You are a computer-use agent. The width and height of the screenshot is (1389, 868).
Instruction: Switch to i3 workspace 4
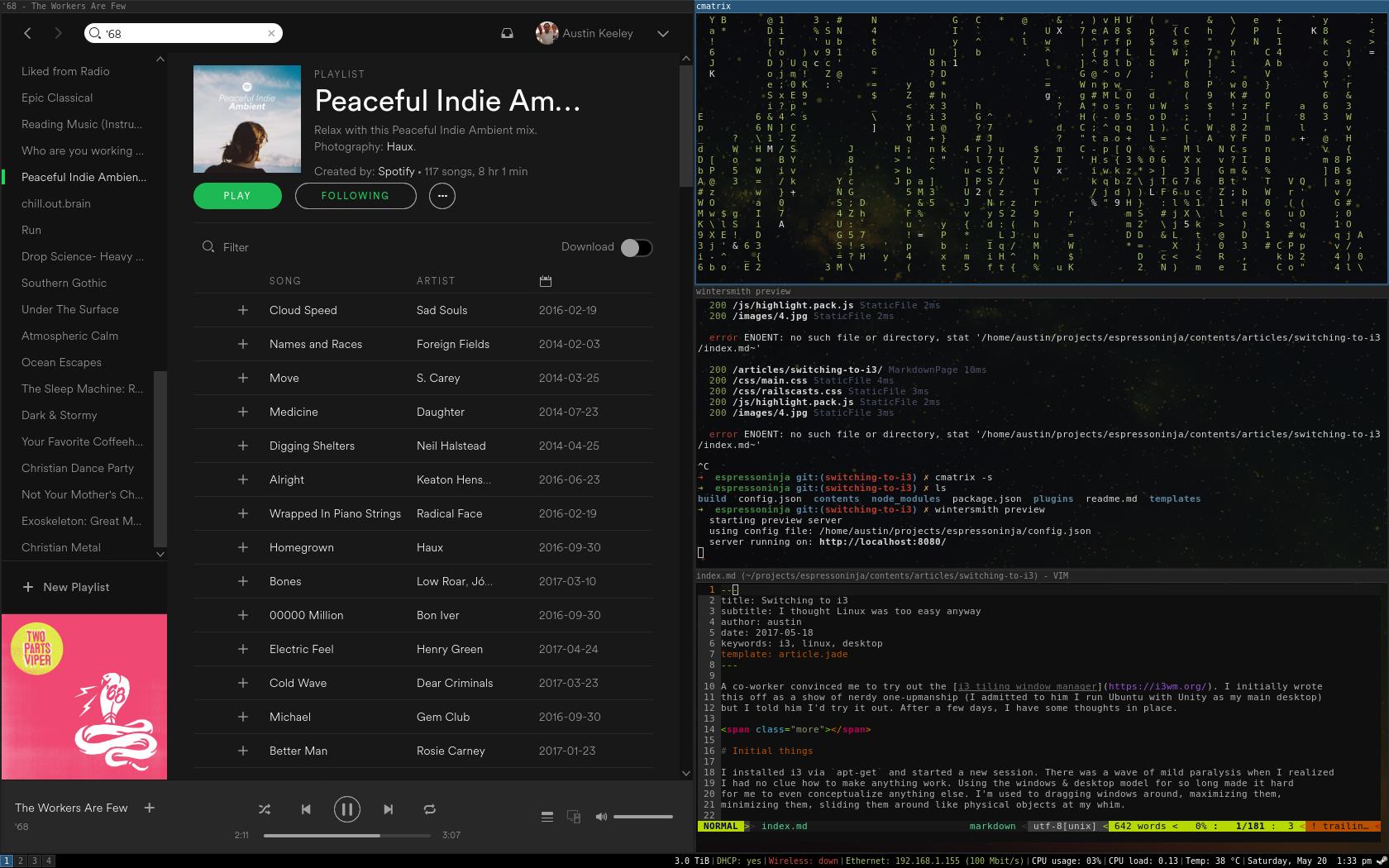(x=49, y=861)
